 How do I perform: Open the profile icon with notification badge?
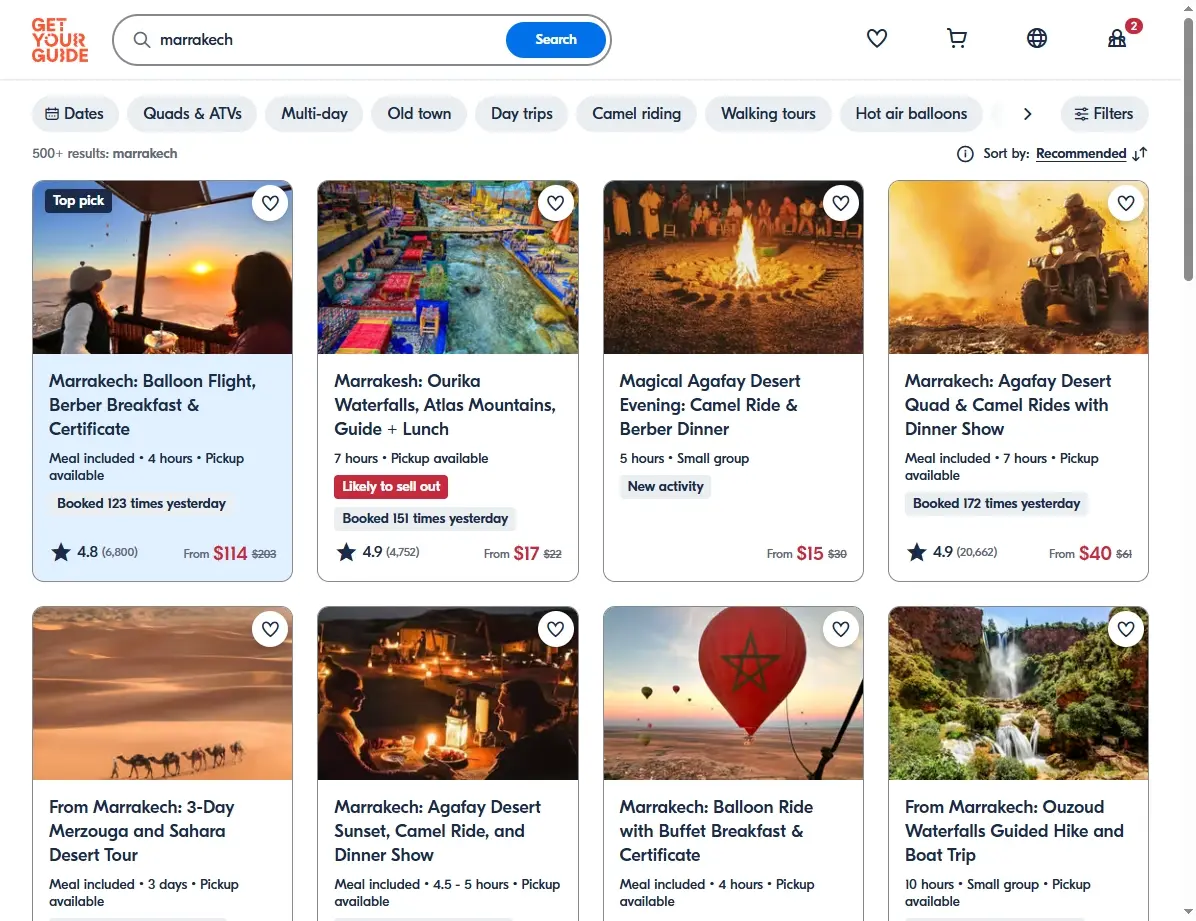pyautogui.click(x=1117, y=38)
